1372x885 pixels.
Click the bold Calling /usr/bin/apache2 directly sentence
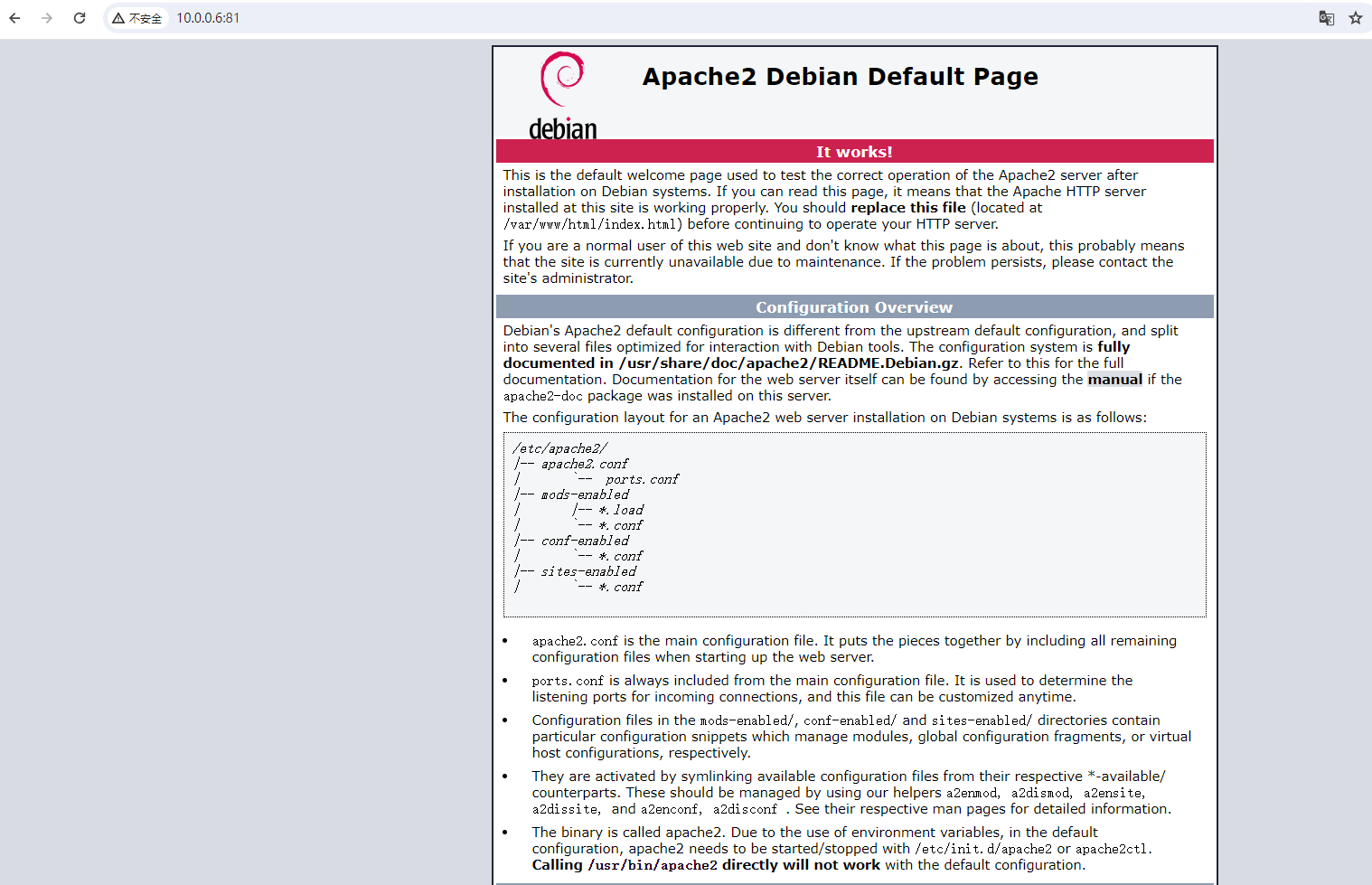pos(706,865)
